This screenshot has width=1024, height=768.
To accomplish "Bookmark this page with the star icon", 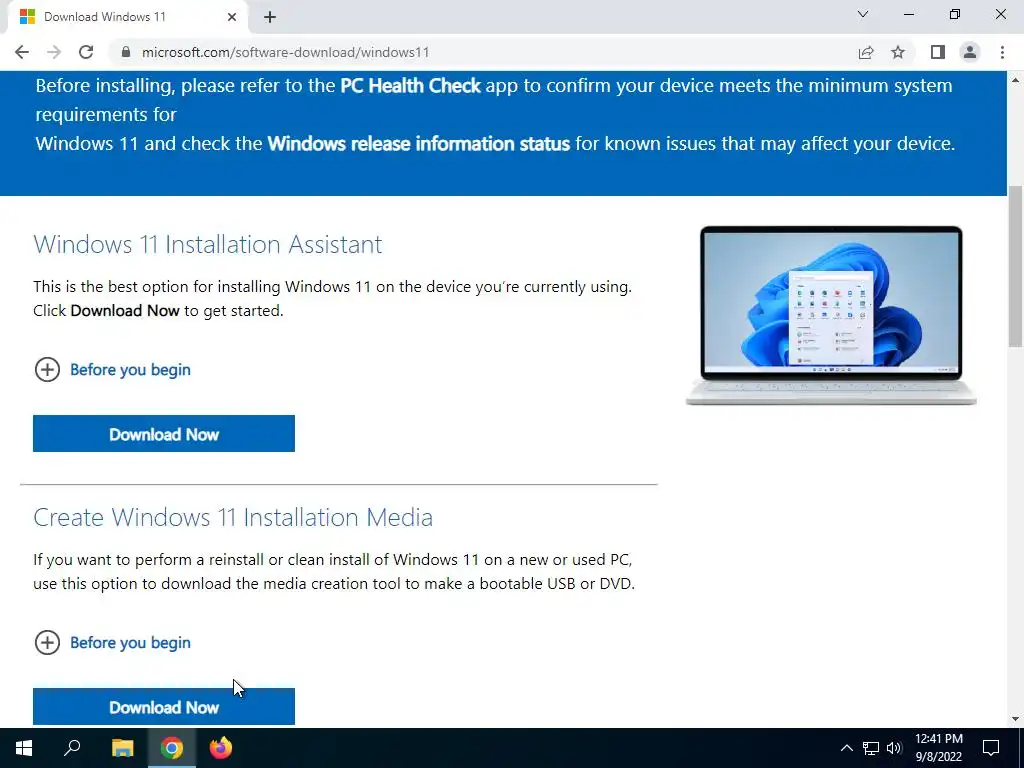I will [x=898, y=52].
